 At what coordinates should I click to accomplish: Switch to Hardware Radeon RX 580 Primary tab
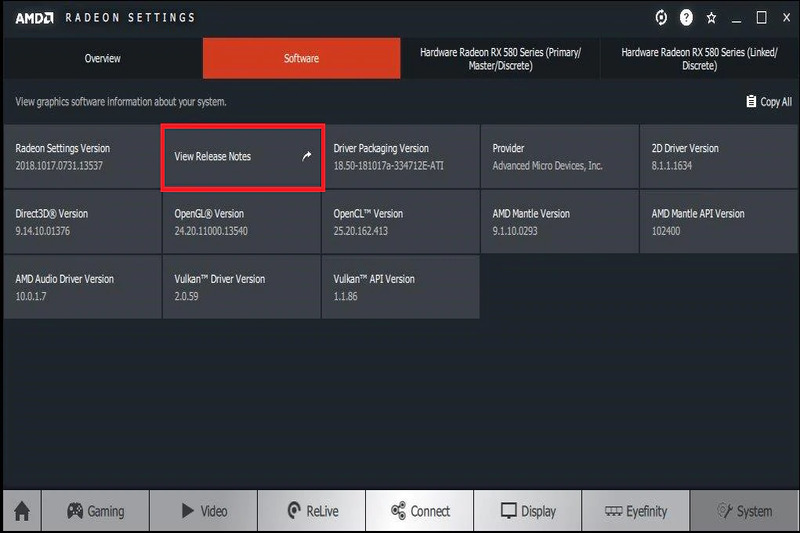point(500,58)
